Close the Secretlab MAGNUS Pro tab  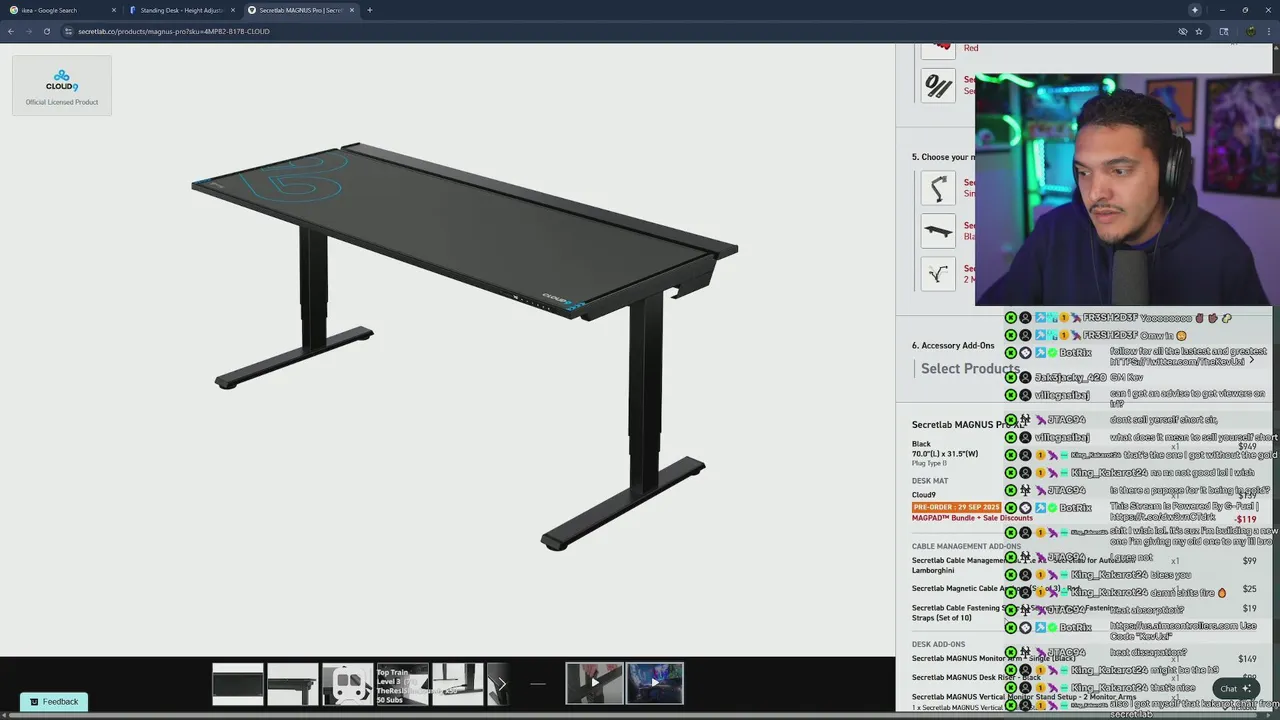tap(352, 10)
